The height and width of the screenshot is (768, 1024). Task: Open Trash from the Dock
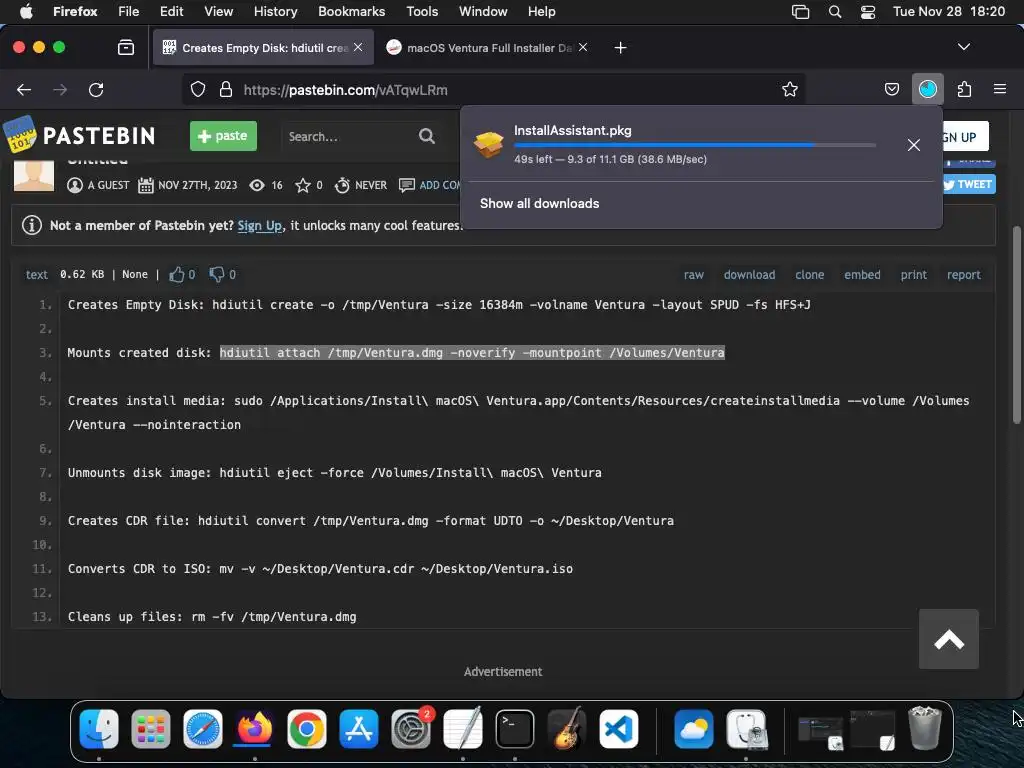(x=925, y=728)
